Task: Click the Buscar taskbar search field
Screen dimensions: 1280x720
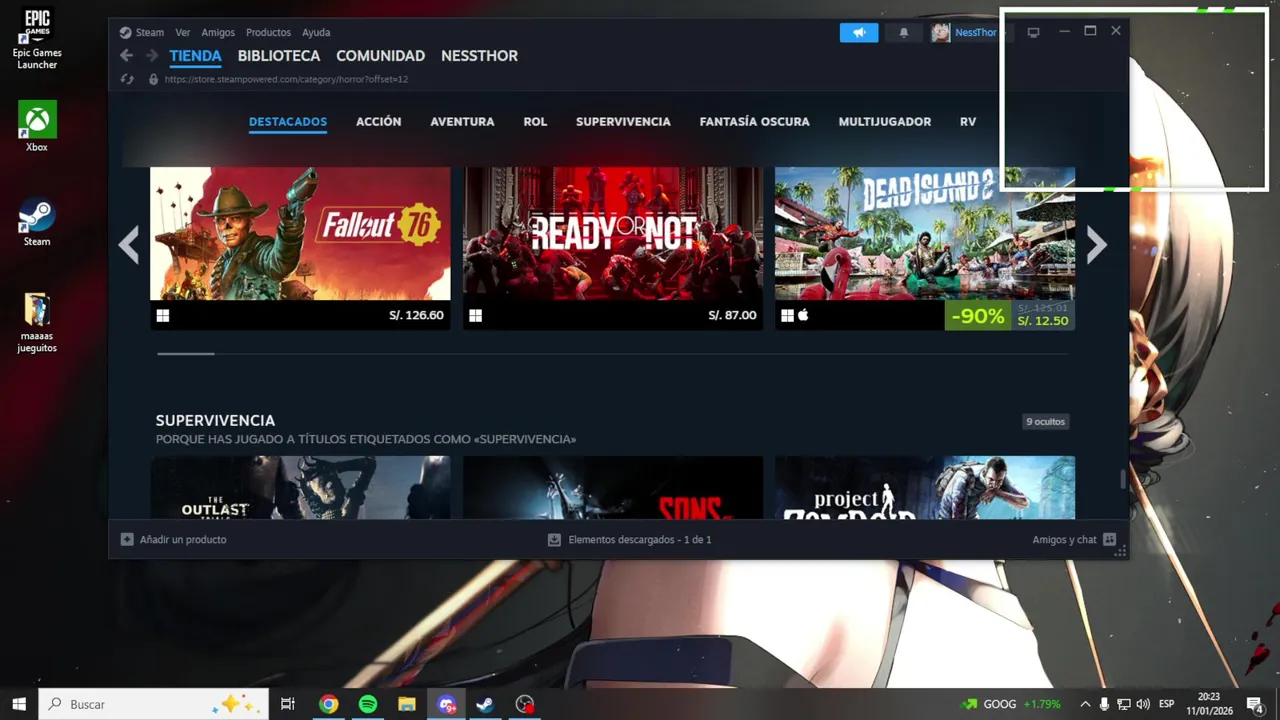Action: [154, 704]
